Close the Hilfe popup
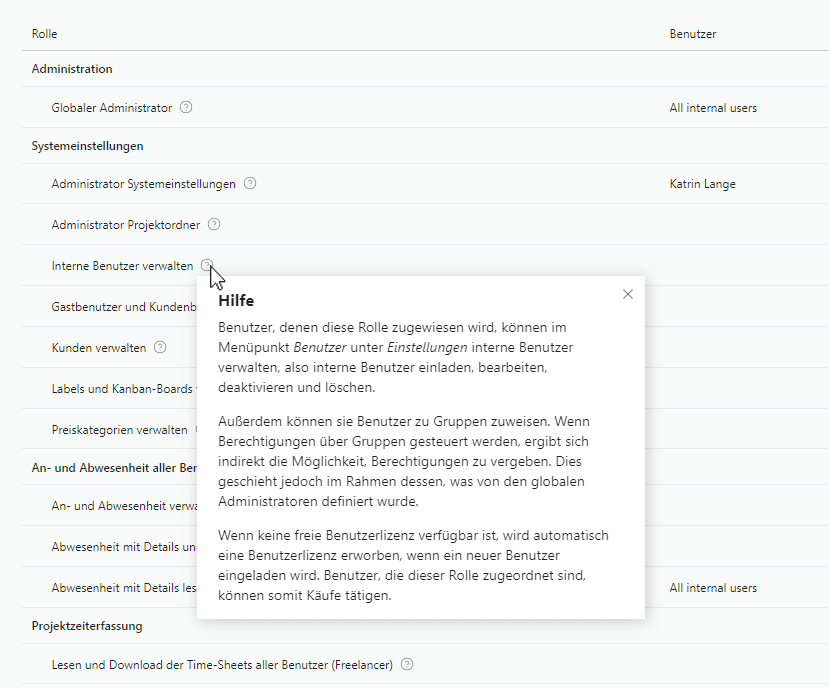Screen dimensions: 829x688 [x=628, y=294]
